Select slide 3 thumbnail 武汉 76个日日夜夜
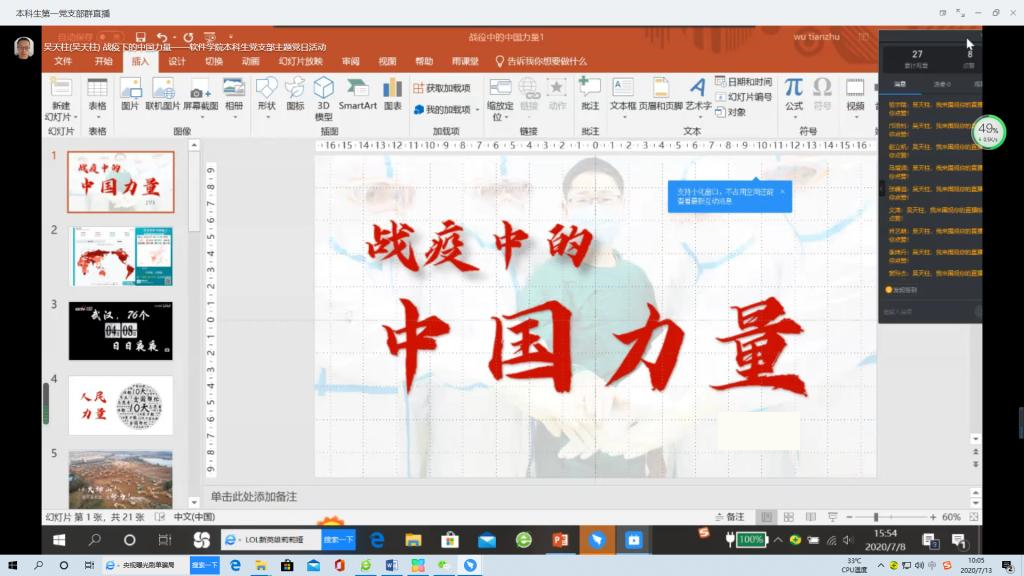 click(x=120, y=330)
